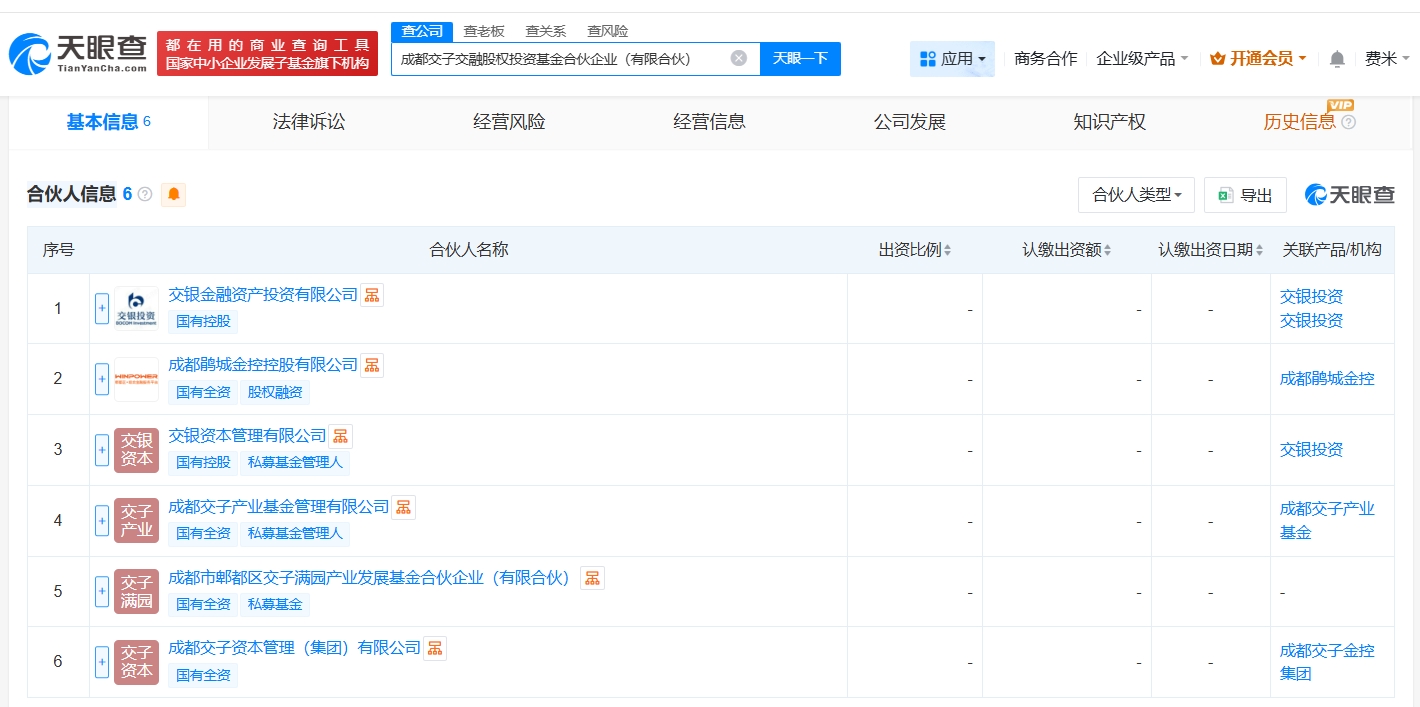Clear the search box with the X icon
Screen dimensions: 1420x707
click(739, 58)
